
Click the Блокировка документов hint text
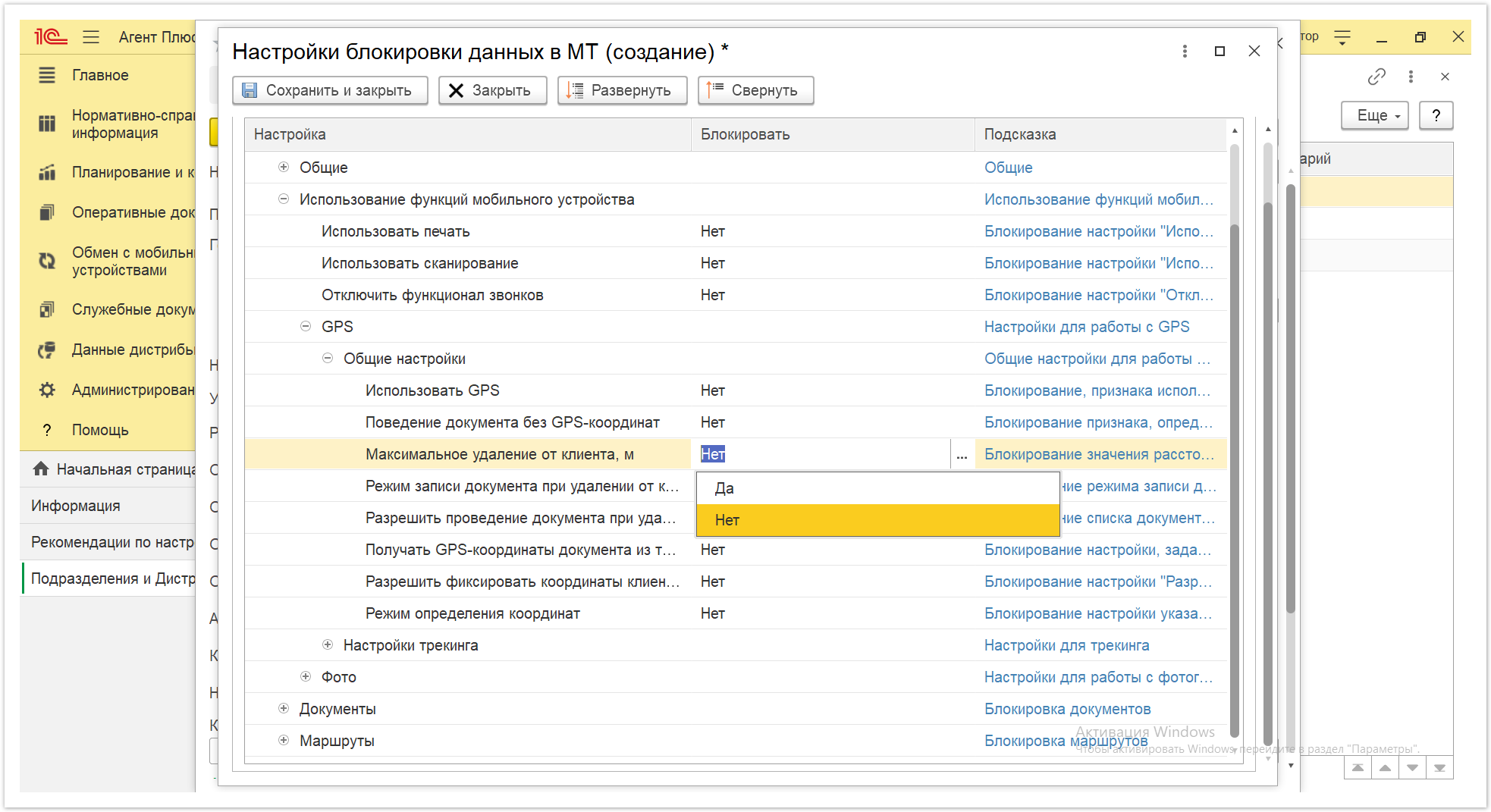click(1067, 709)
